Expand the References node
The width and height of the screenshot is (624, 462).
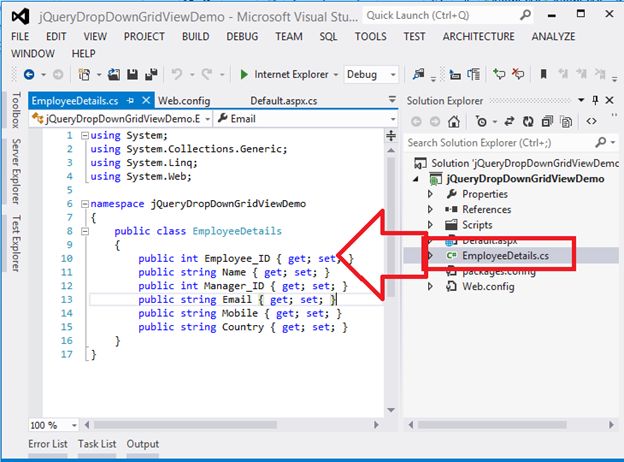point(430,209)
